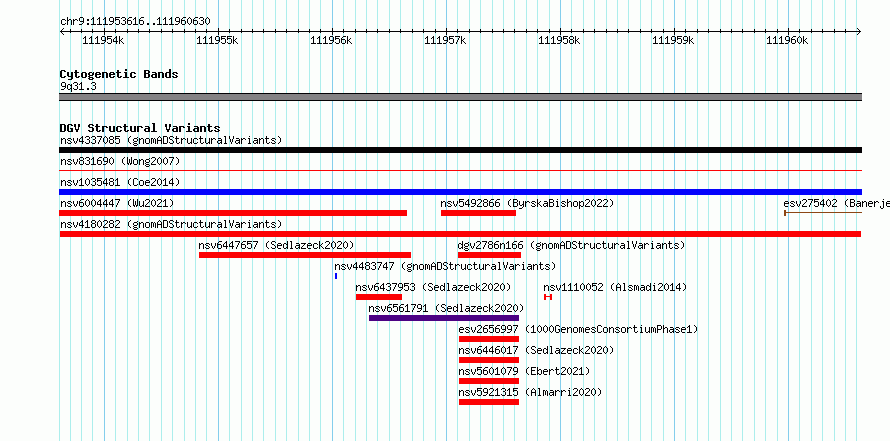Click the nsv1035481 blue variant bar
890x441 pixels.
[460, 192]
